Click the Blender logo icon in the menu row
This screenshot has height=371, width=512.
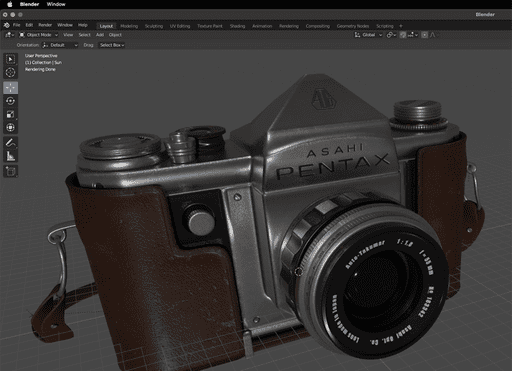pyautogui.click(x=6, y=25)
